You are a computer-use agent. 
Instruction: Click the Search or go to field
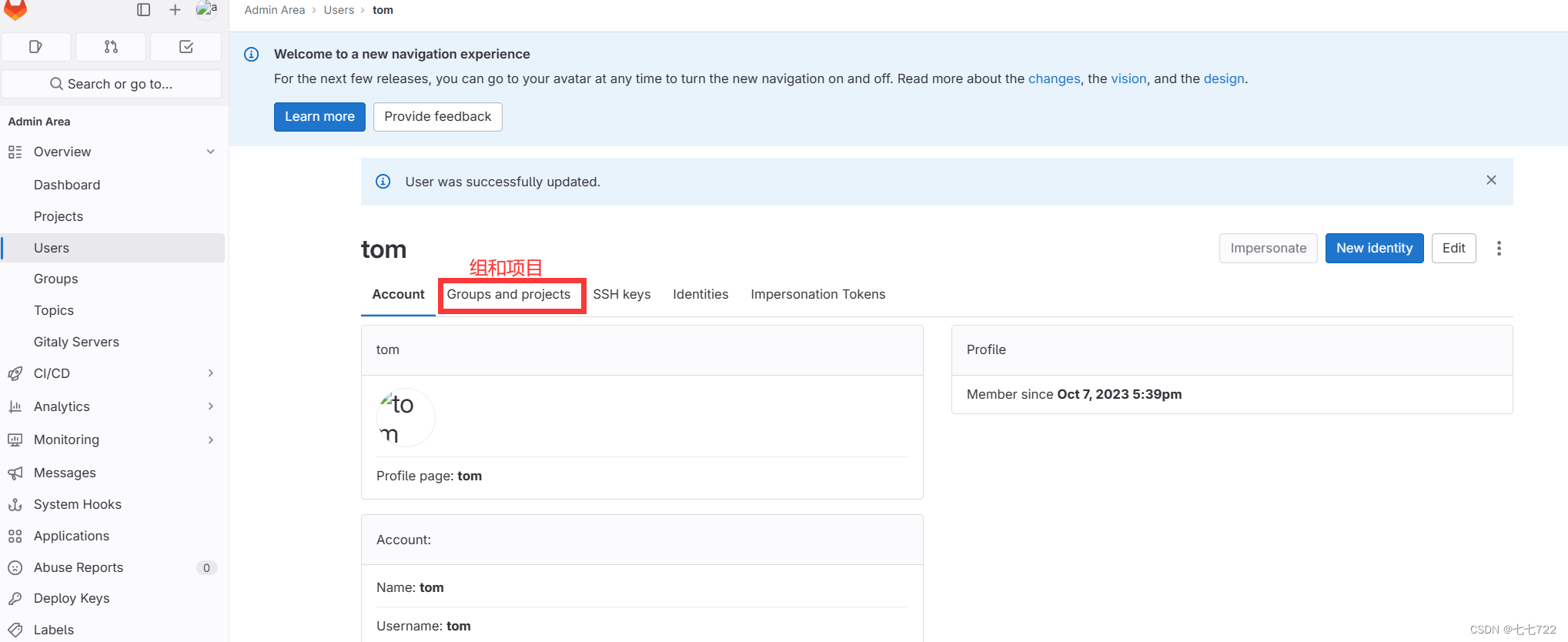112,84
